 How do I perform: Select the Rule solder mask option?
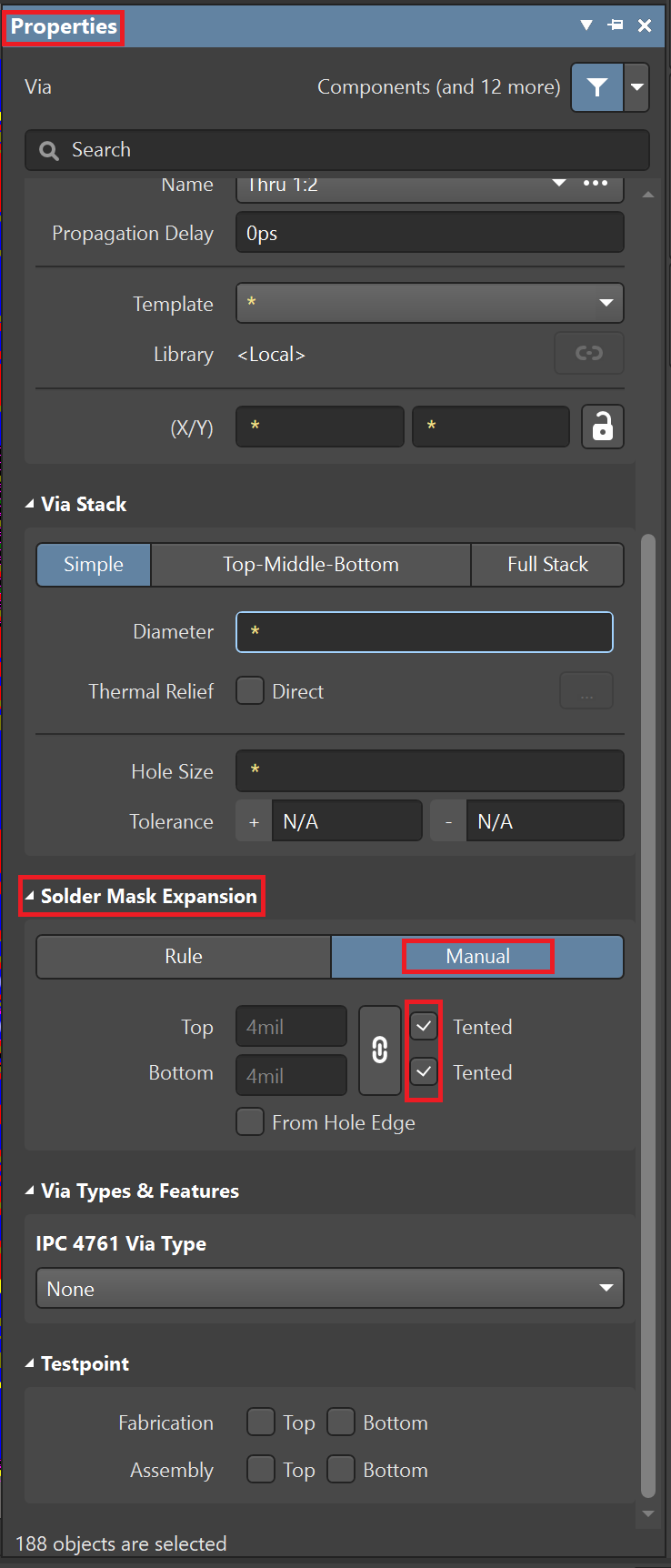click(184, 957)
